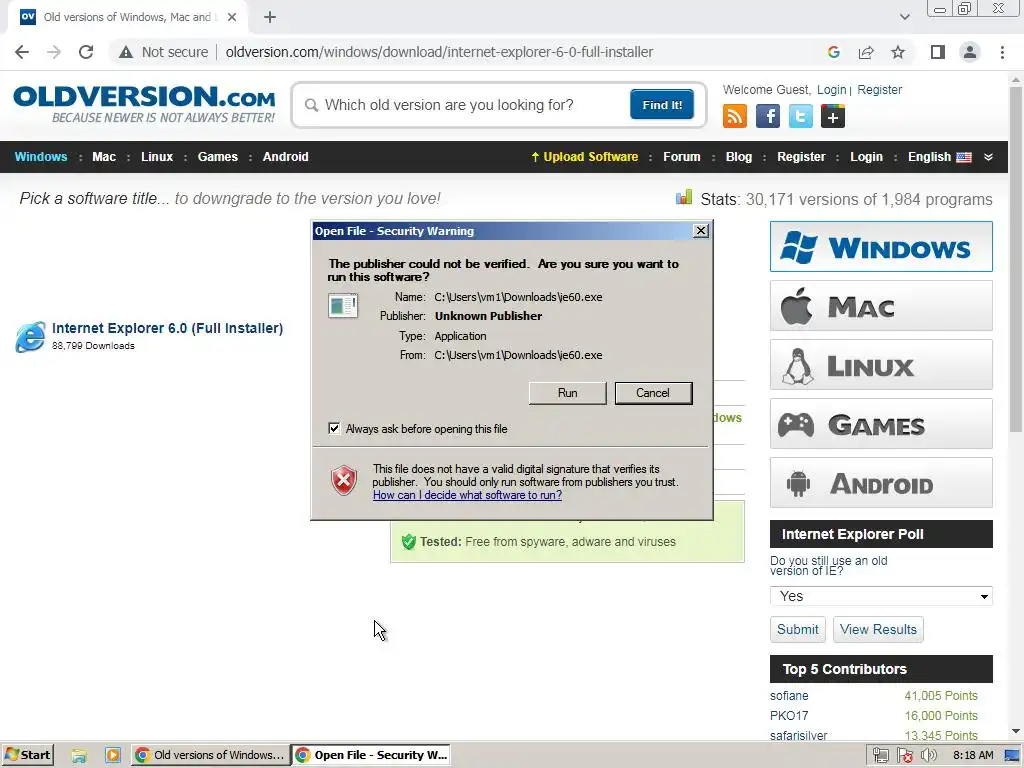Open Forum in the nav bar
Viewport: 1024px width, 768px height.
click(681, 157)
